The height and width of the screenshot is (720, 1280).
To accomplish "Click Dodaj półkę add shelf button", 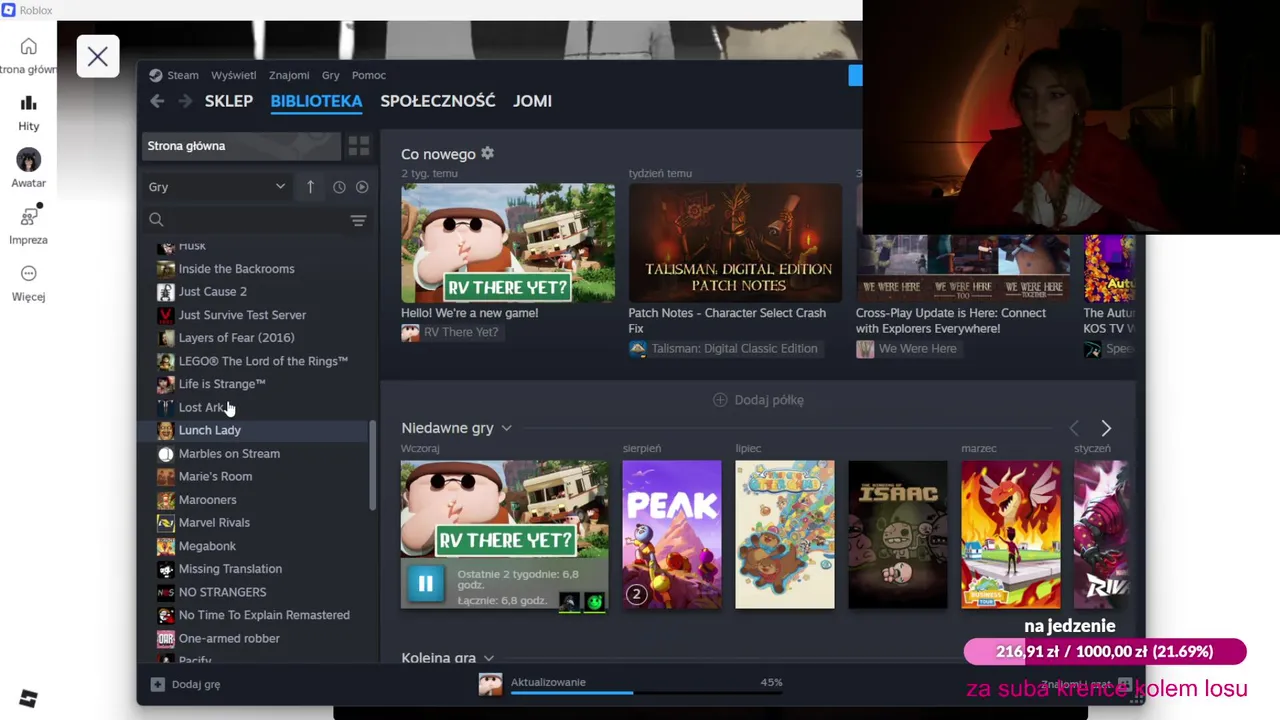I will point(758,400).
